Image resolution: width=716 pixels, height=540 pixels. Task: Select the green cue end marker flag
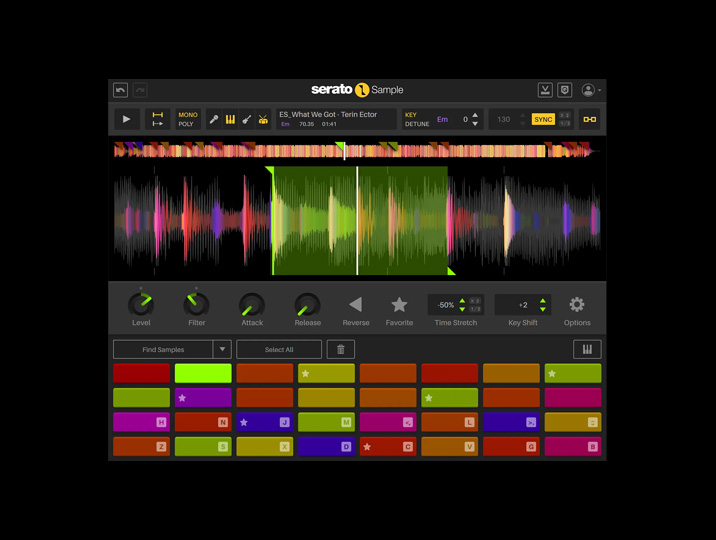pos(451,271)
